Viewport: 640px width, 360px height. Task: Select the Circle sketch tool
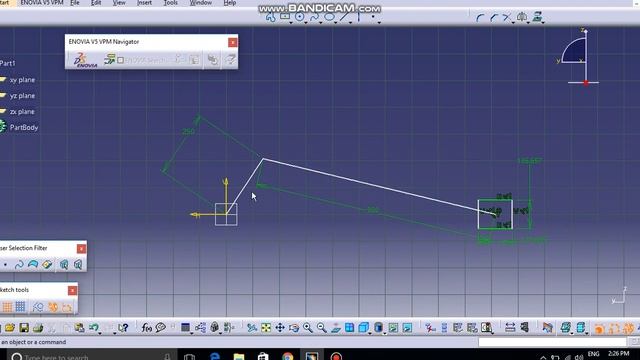300,17
